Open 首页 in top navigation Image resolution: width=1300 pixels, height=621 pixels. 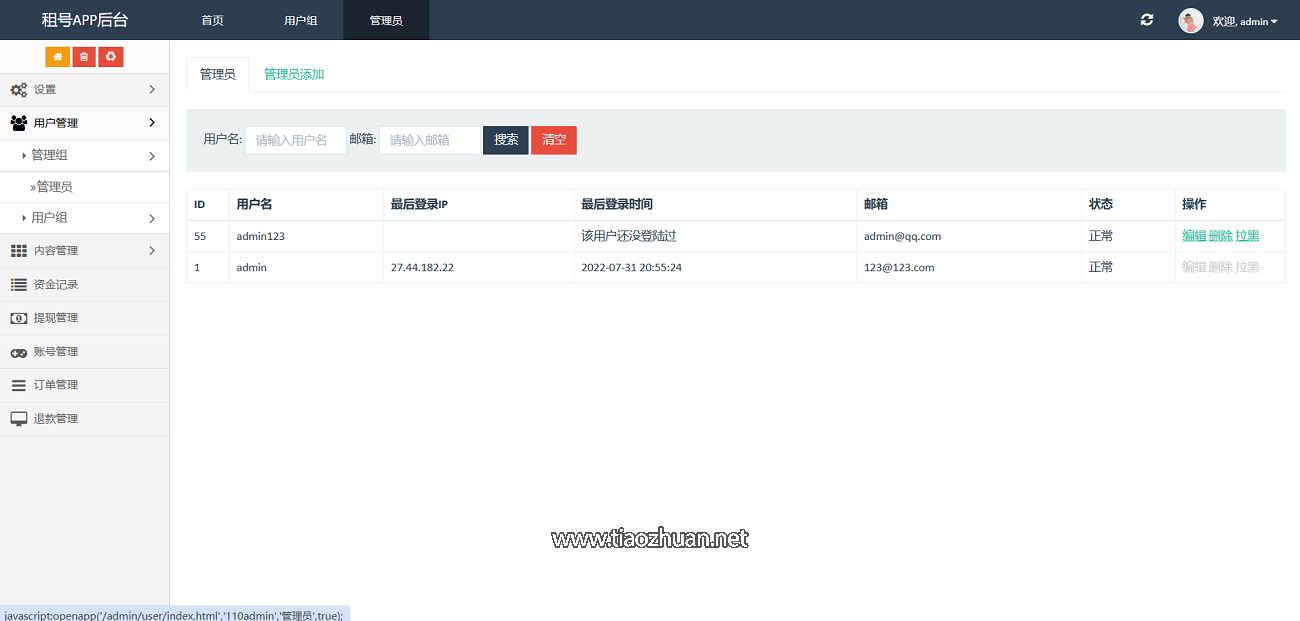pos(212,21)
